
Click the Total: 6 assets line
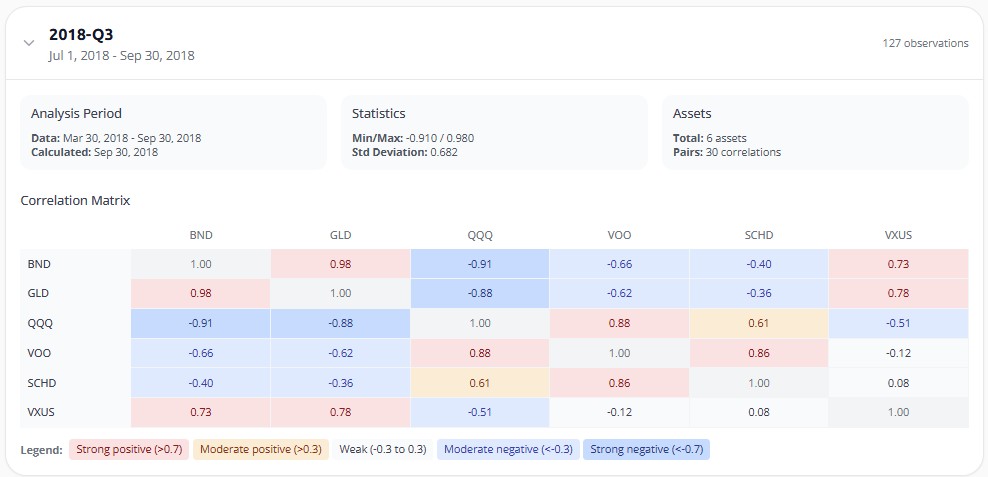(x=709, y=138)
